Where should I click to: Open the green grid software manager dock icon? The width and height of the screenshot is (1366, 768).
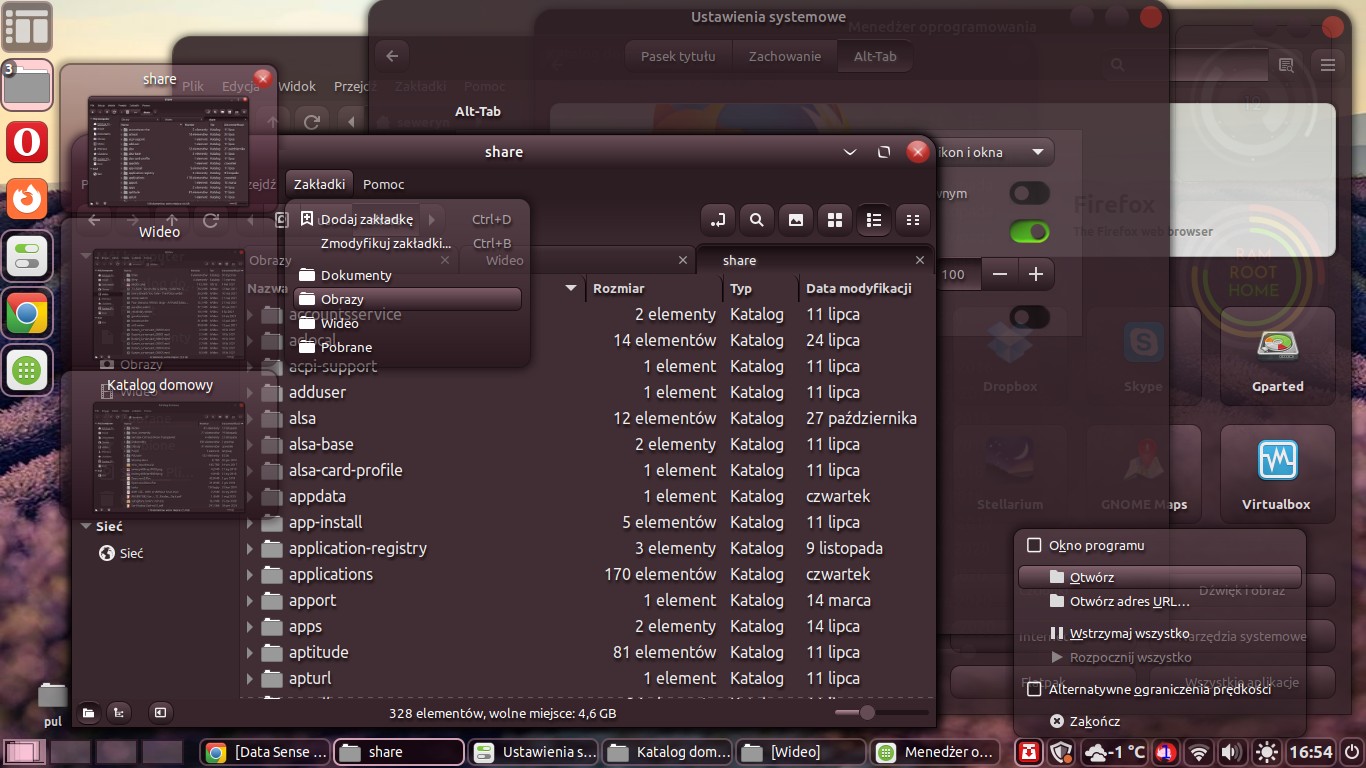(x=27, y=372)
